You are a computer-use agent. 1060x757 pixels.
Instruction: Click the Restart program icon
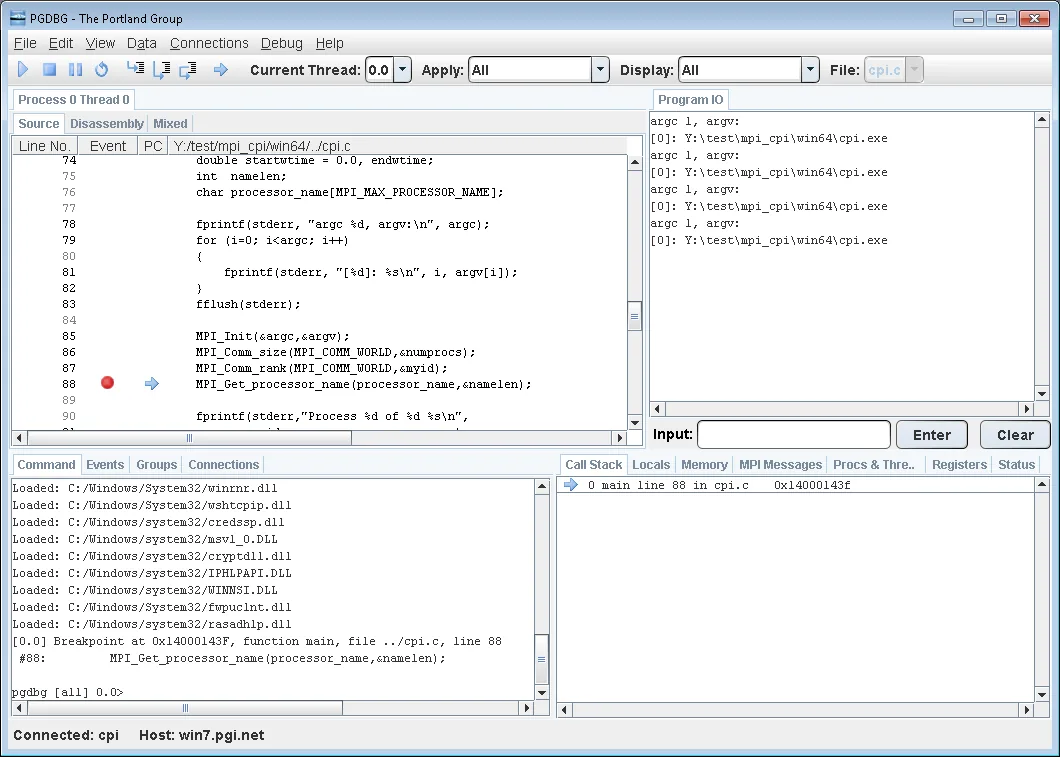(x=101, y=70)
